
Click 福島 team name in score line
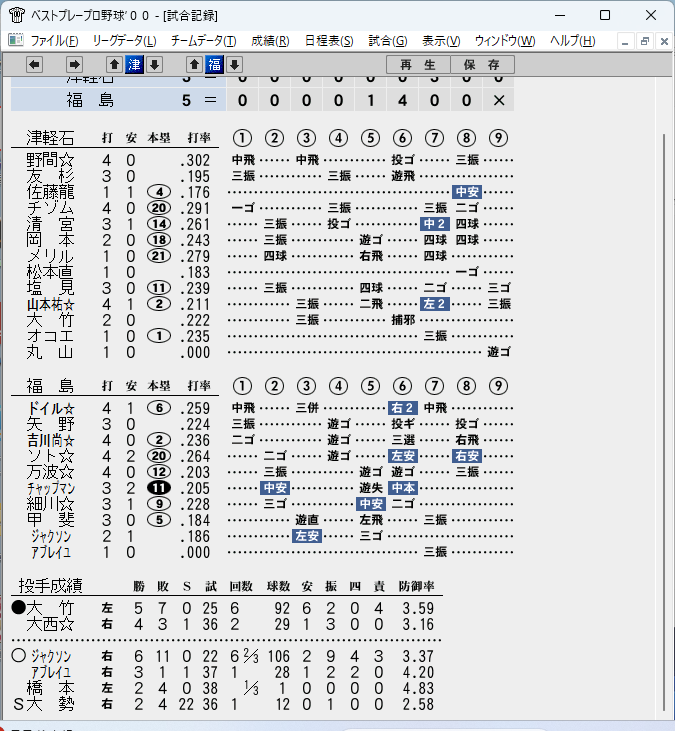[x=90, y=100]
